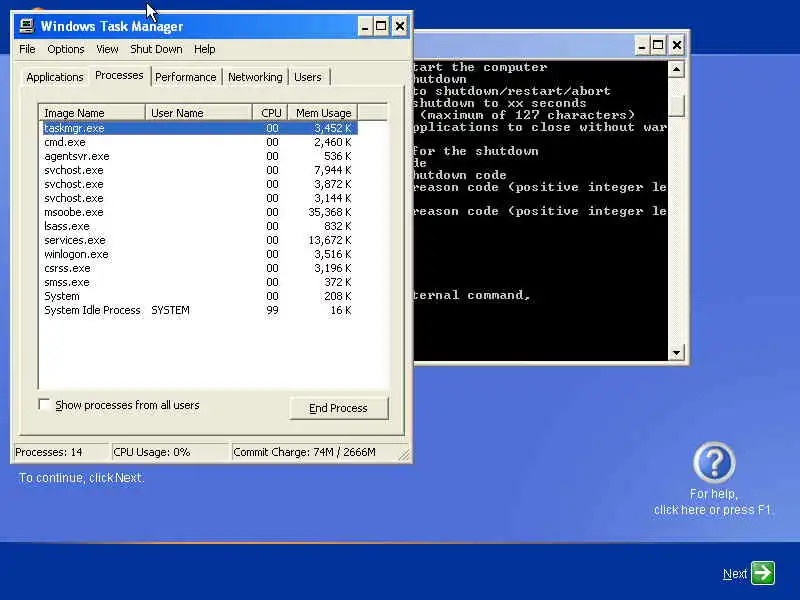Minimize the command prompt window
800x600 pixels.
tap(642, 45)
